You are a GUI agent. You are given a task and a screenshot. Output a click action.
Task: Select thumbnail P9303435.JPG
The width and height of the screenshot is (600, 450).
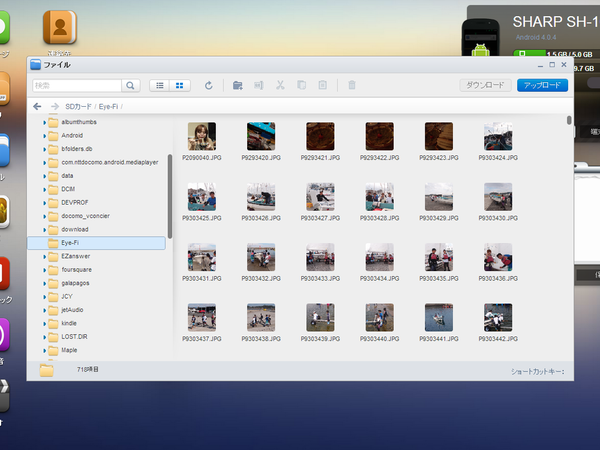[x=439, y=257]
